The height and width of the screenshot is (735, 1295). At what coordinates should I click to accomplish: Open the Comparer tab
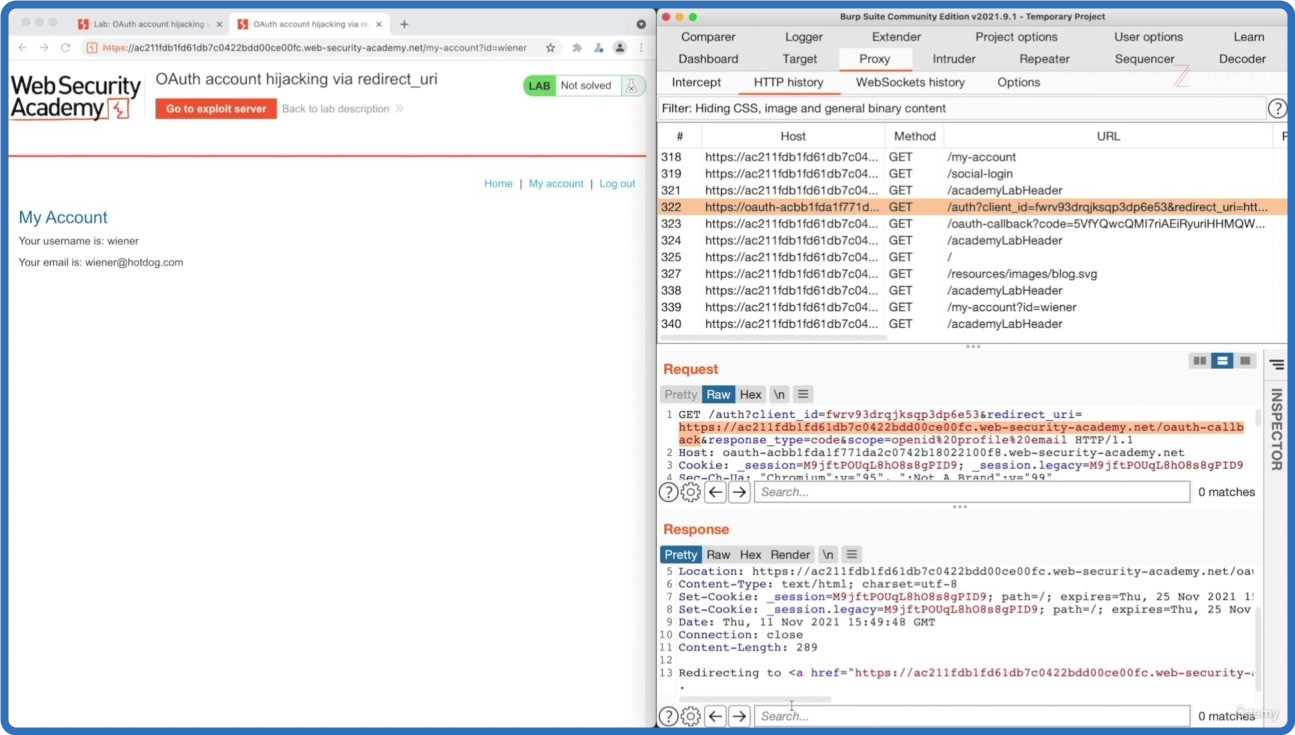[708, 37]
